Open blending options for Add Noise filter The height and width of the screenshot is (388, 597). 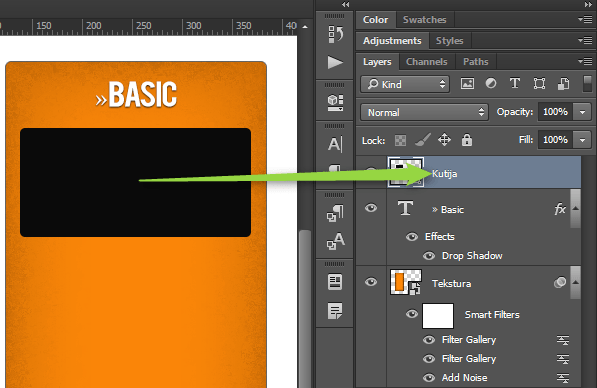coord(563,378)
